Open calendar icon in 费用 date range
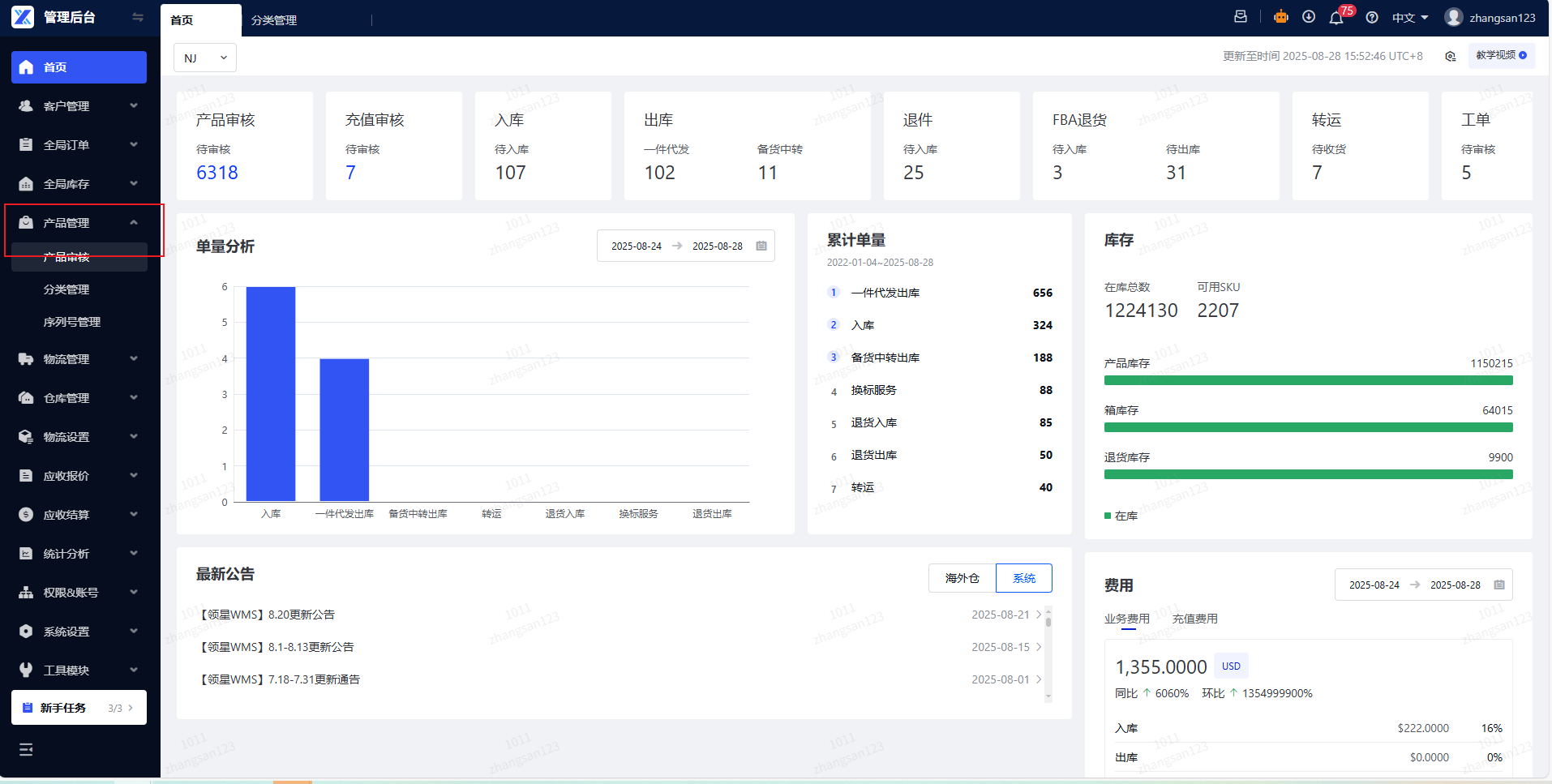The height and width of the screenshot is (784, 1552). [x=1499, y=585]
